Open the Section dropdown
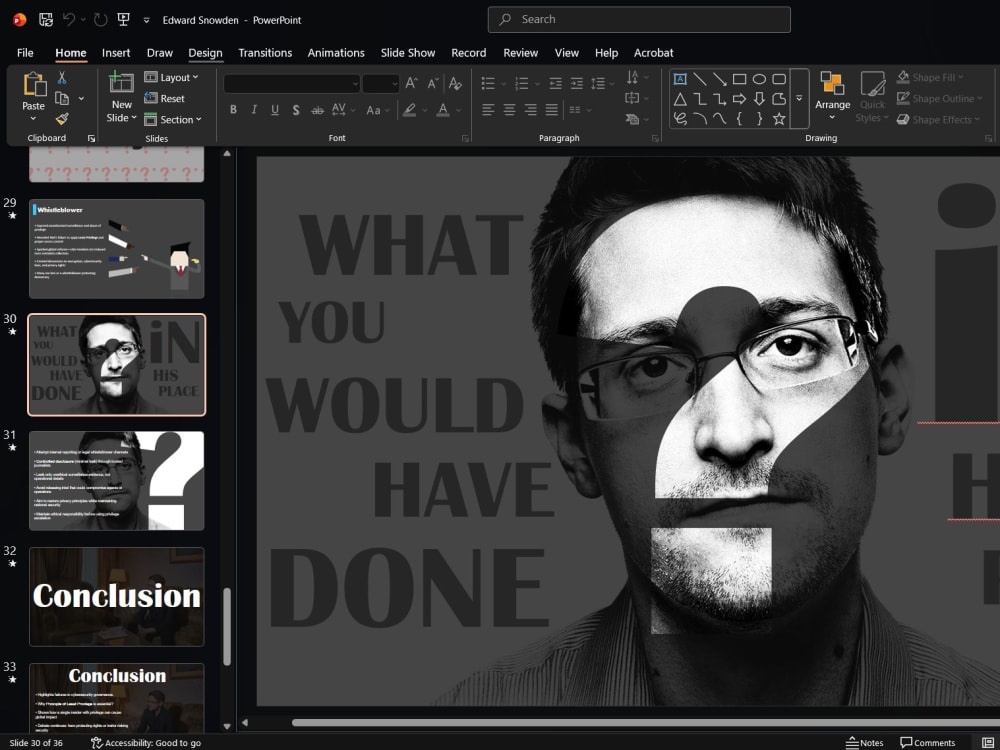Viewport: 1000px width, 750px height. [173, 119]
